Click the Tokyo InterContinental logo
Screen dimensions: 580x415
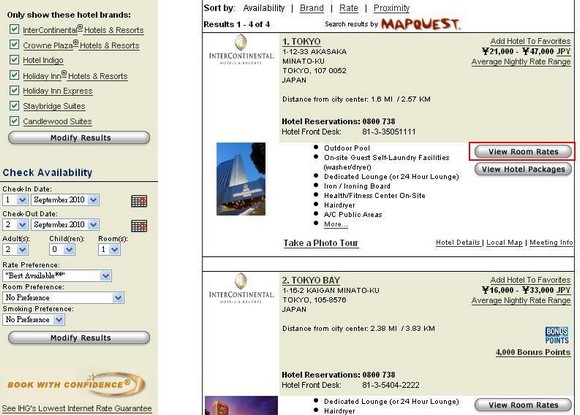coord(241,50)
